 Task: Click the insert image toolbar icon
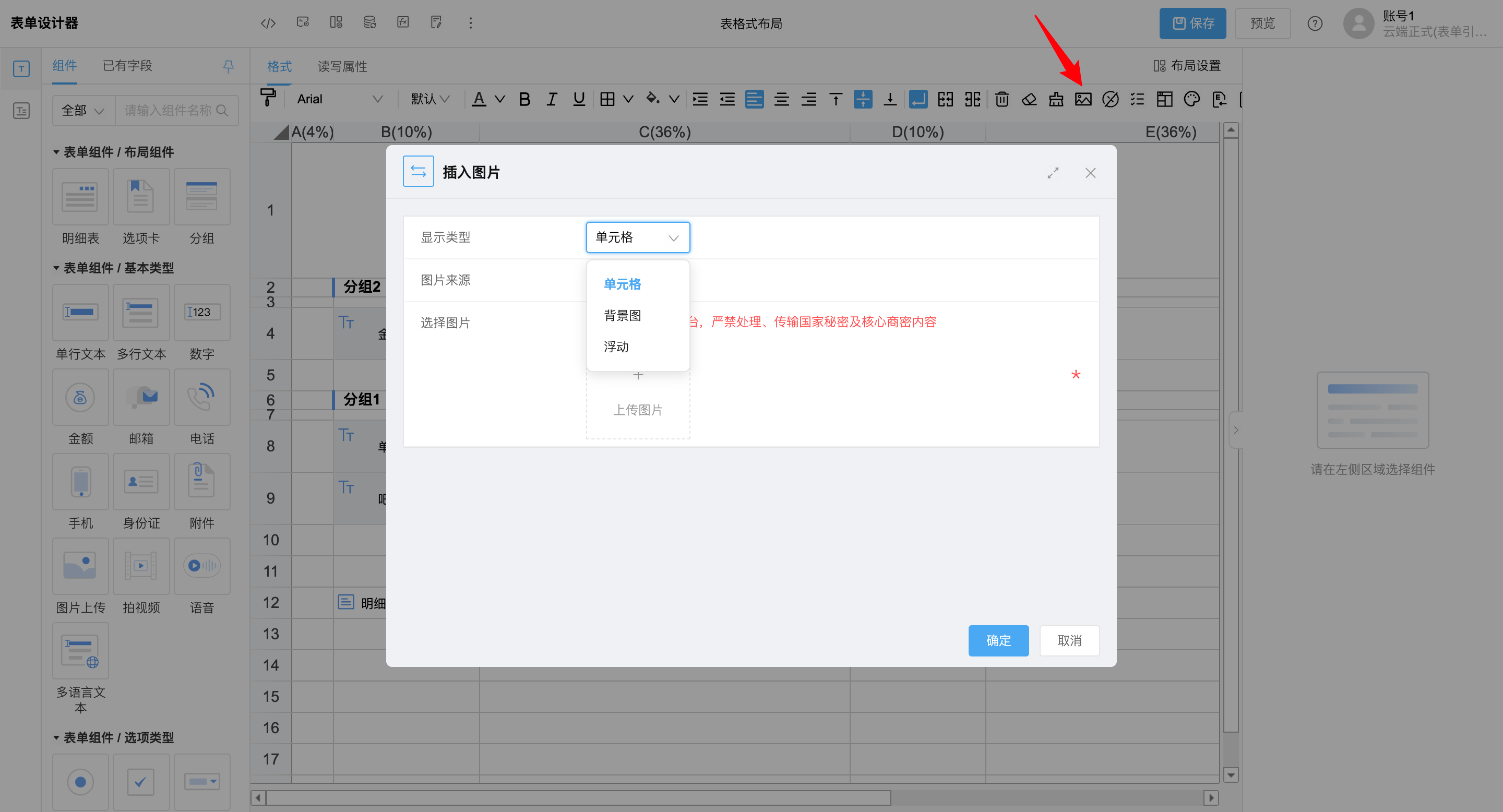coord(1083,99)
